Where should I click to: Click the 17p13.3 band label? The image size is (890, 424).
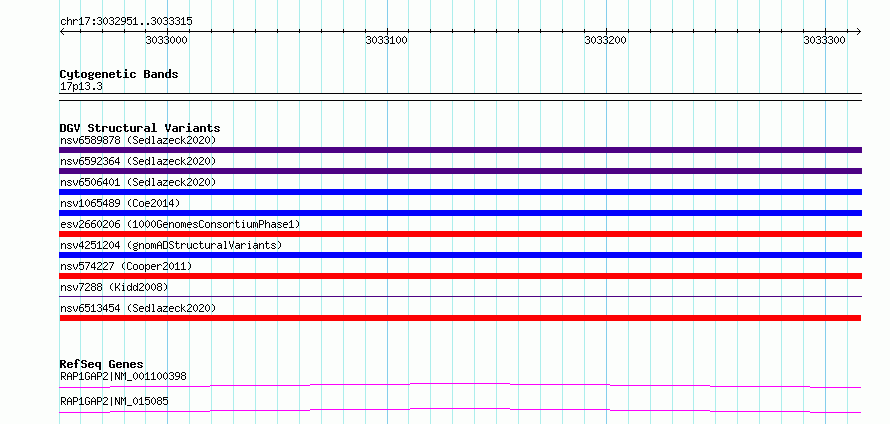(81, 87)
